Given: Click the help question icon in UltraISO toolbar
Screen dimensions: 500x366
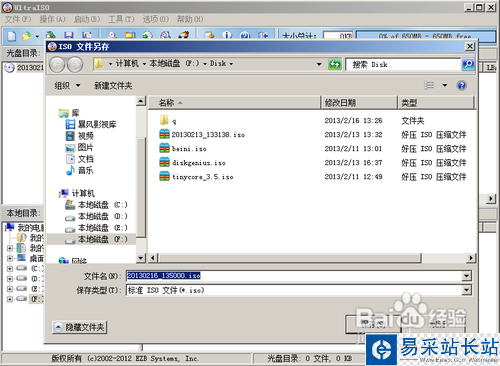Looking at the screenshot, I should click(245, 35).
